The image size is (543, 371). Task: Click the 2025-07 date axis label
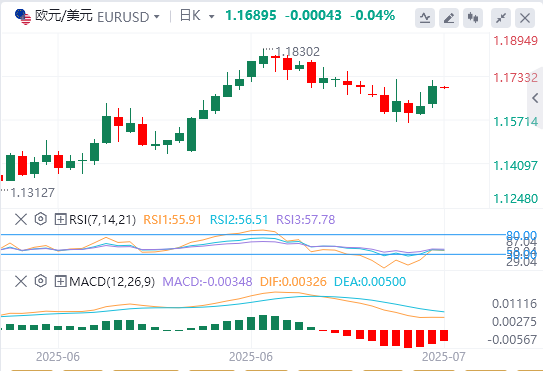444,356
